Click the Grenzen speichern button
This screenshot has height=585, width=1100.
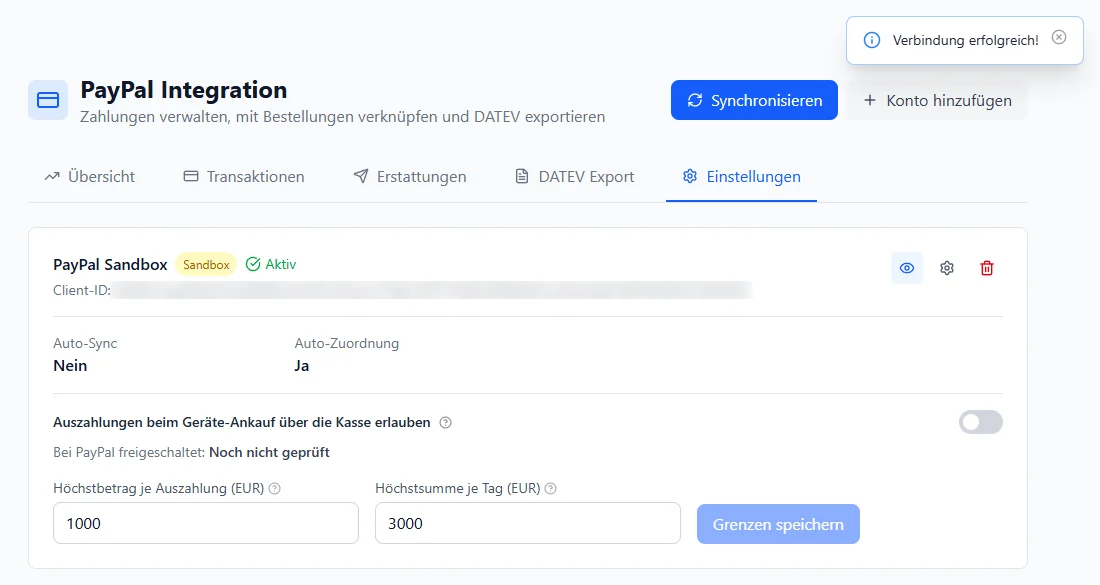pos(778,524)
